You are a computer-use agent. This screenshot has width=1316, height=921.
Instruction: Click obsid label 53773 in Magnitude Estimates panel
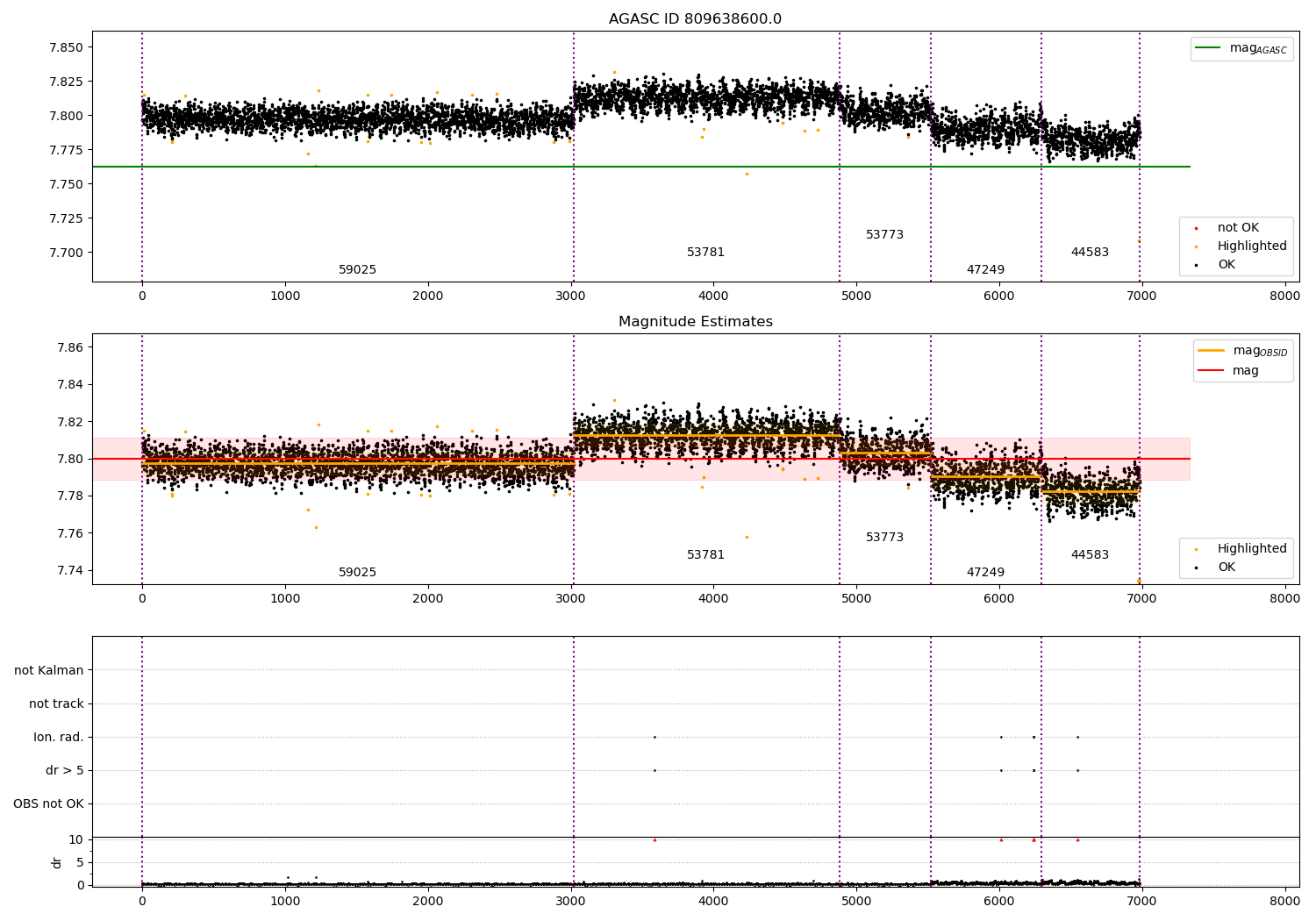884,538
